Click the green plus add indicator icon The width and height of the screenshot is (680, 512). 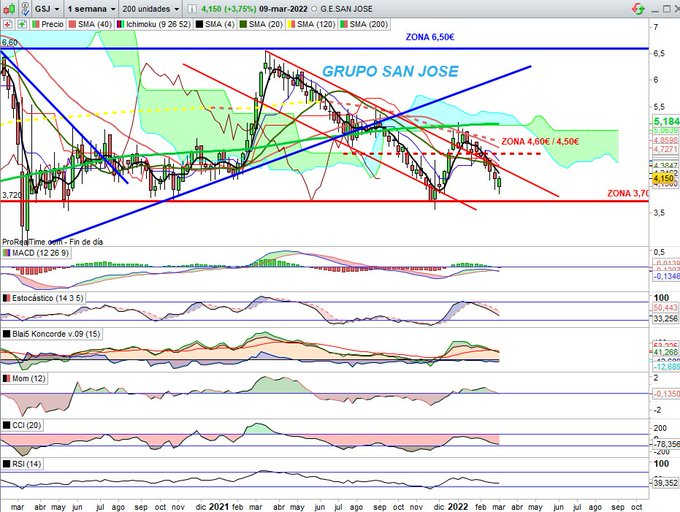coord(21,24)
